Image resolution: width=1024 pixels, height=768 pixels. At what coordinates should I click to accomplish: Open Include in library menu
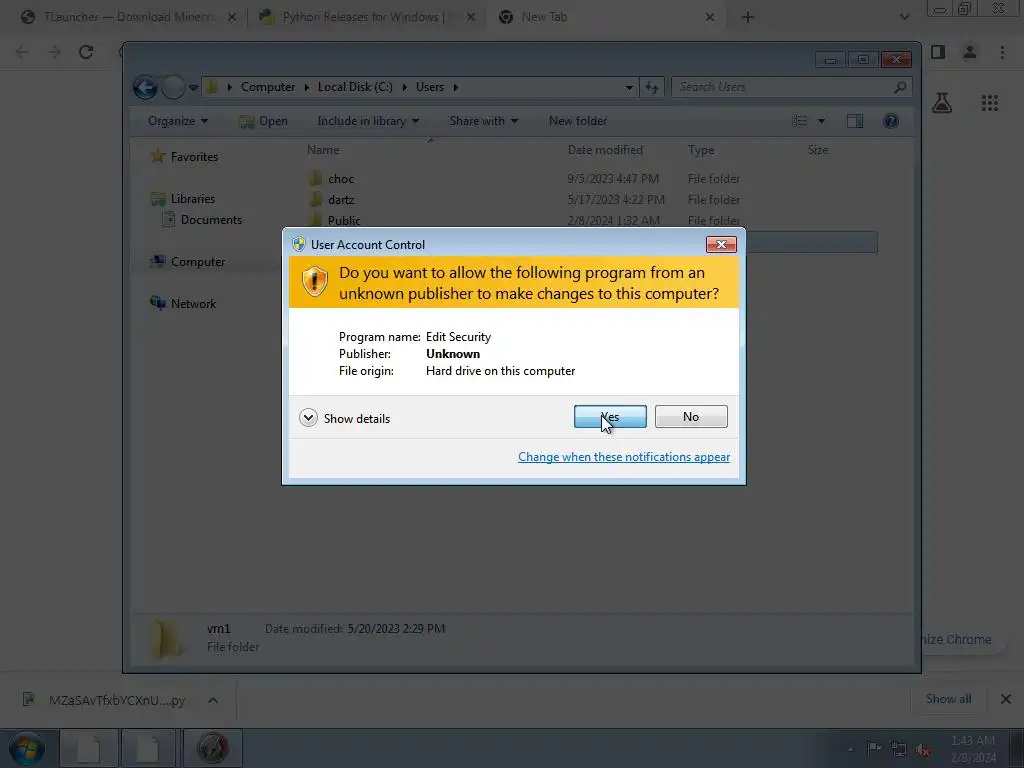[368, 121]
